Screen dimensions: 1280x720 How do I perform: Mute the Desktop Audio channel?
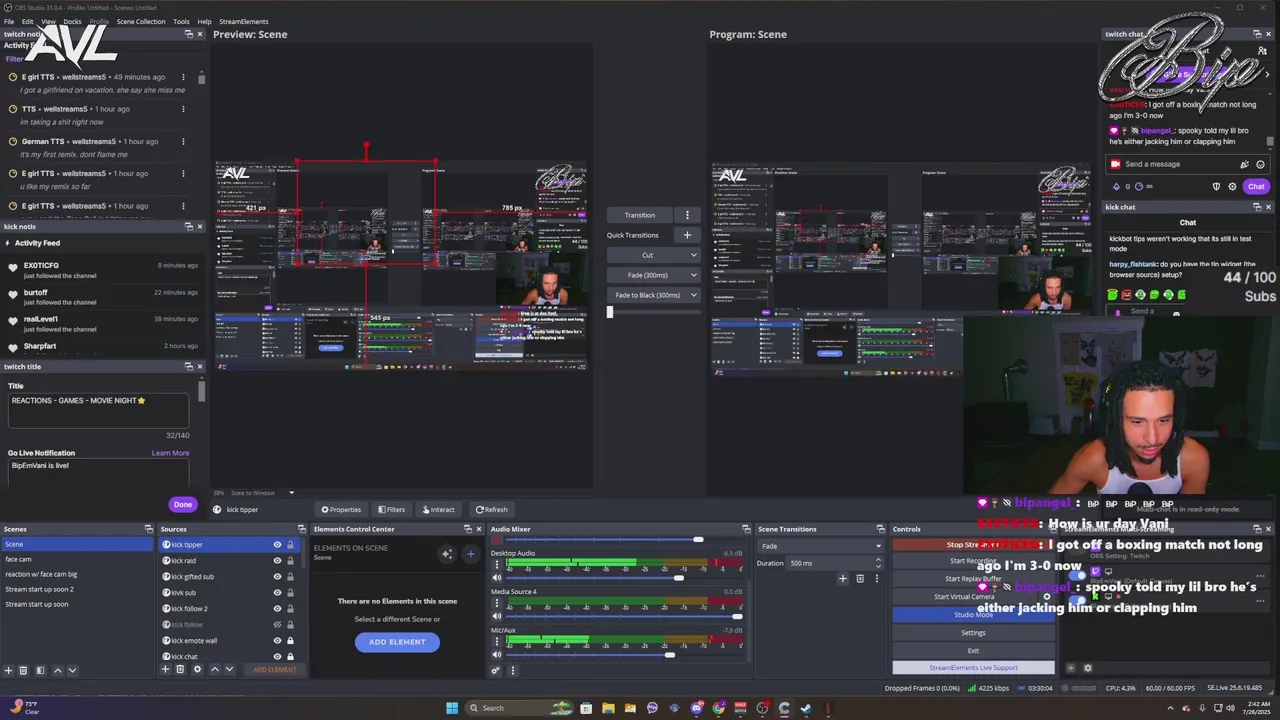point(497,578)
